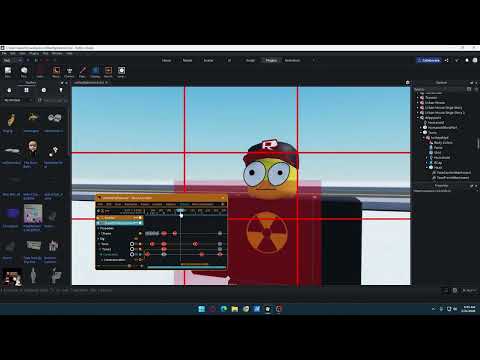The image size is (480, 360).
Task: Open the Model ribbon tab
Action: (x=187, y=60)
